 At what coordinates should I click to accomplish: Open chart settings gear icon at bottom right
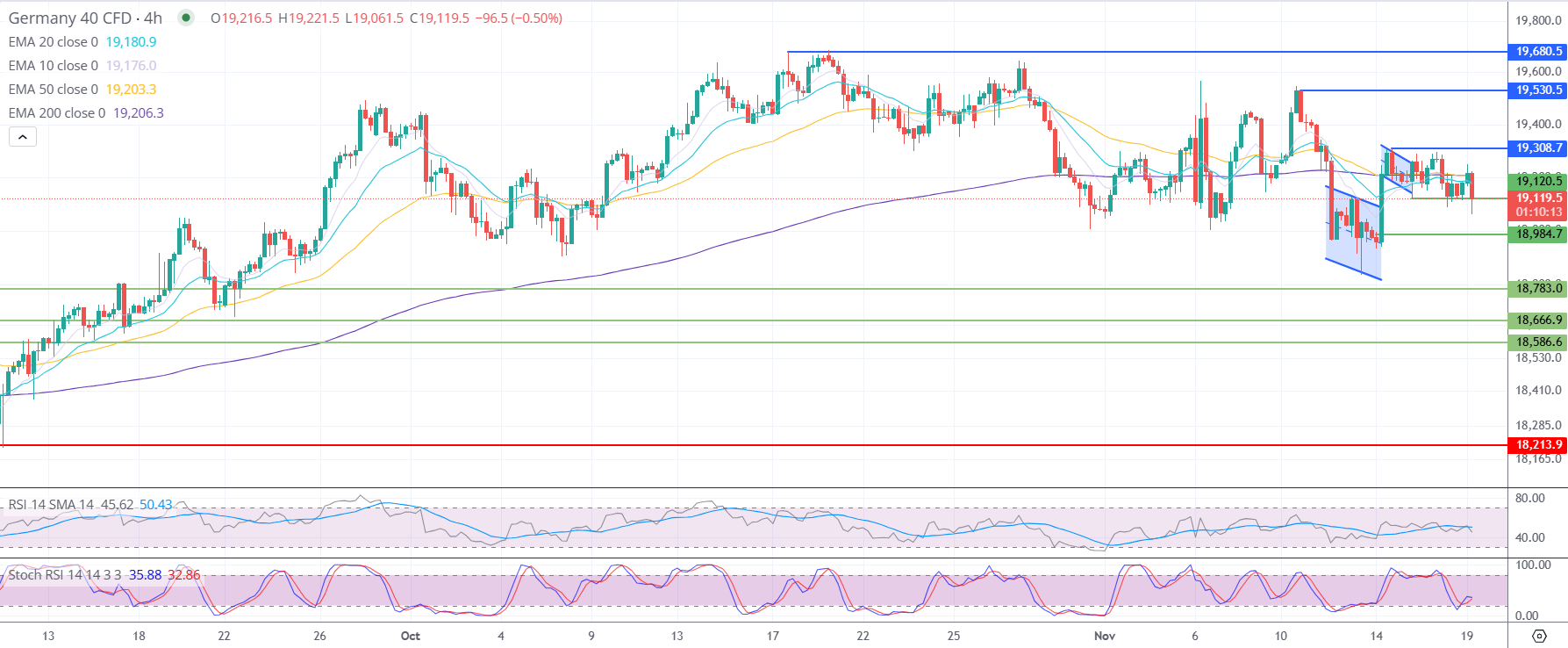point(1539,636)
